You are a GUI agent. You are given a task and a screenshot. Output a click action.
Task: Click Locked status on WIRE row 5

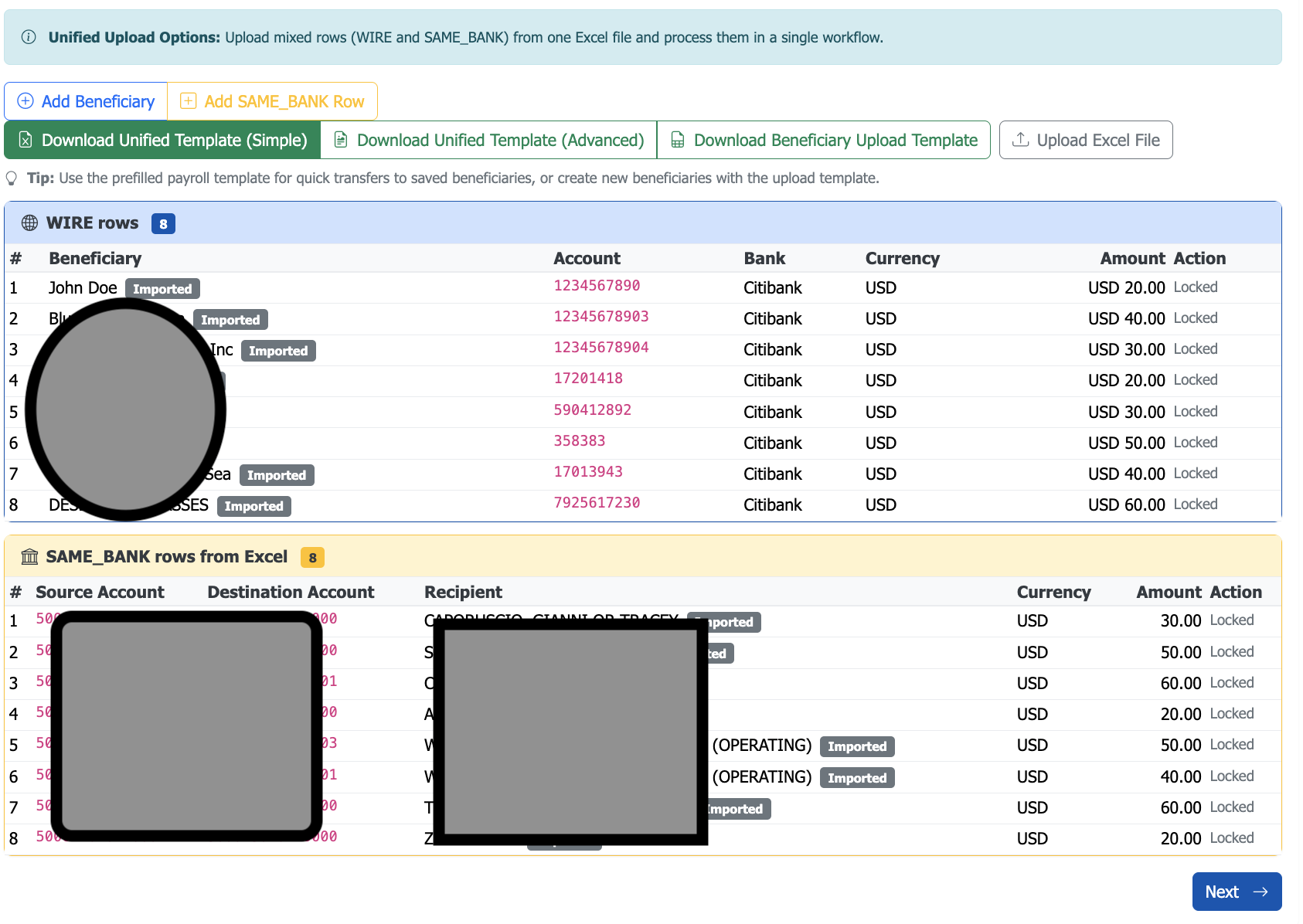[x=1195, y=412]
